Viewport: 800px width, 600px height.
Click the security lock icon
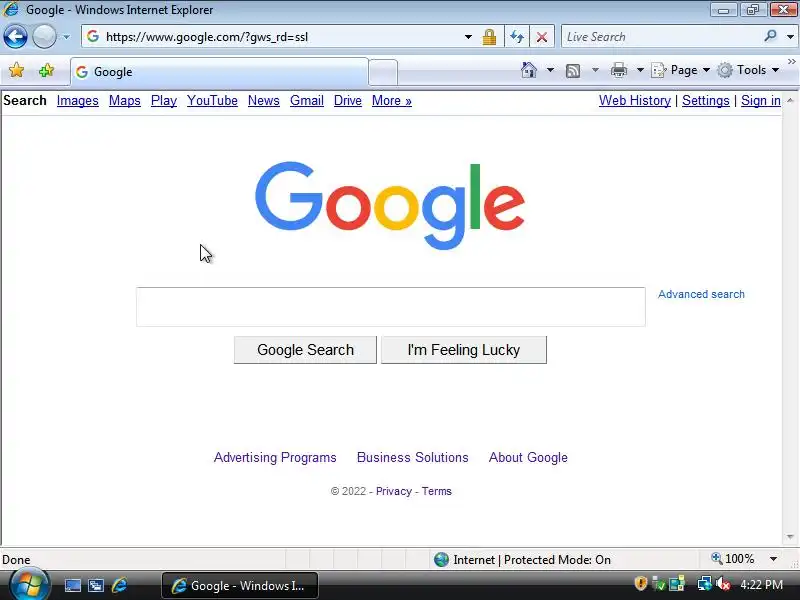click(489, 37)
